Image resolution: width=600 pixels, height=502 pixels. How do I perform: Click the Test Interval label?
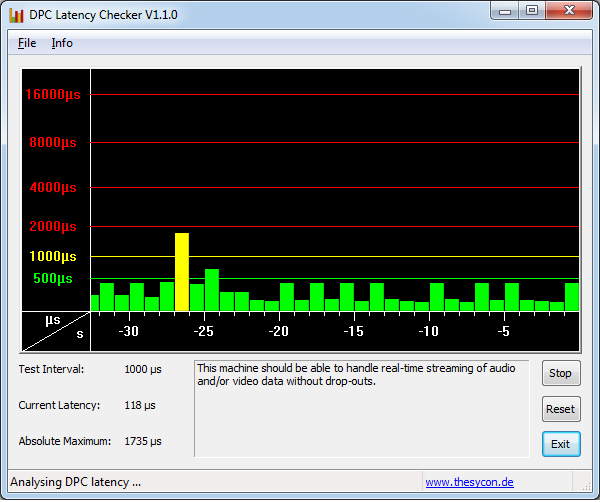coord(51,369)
